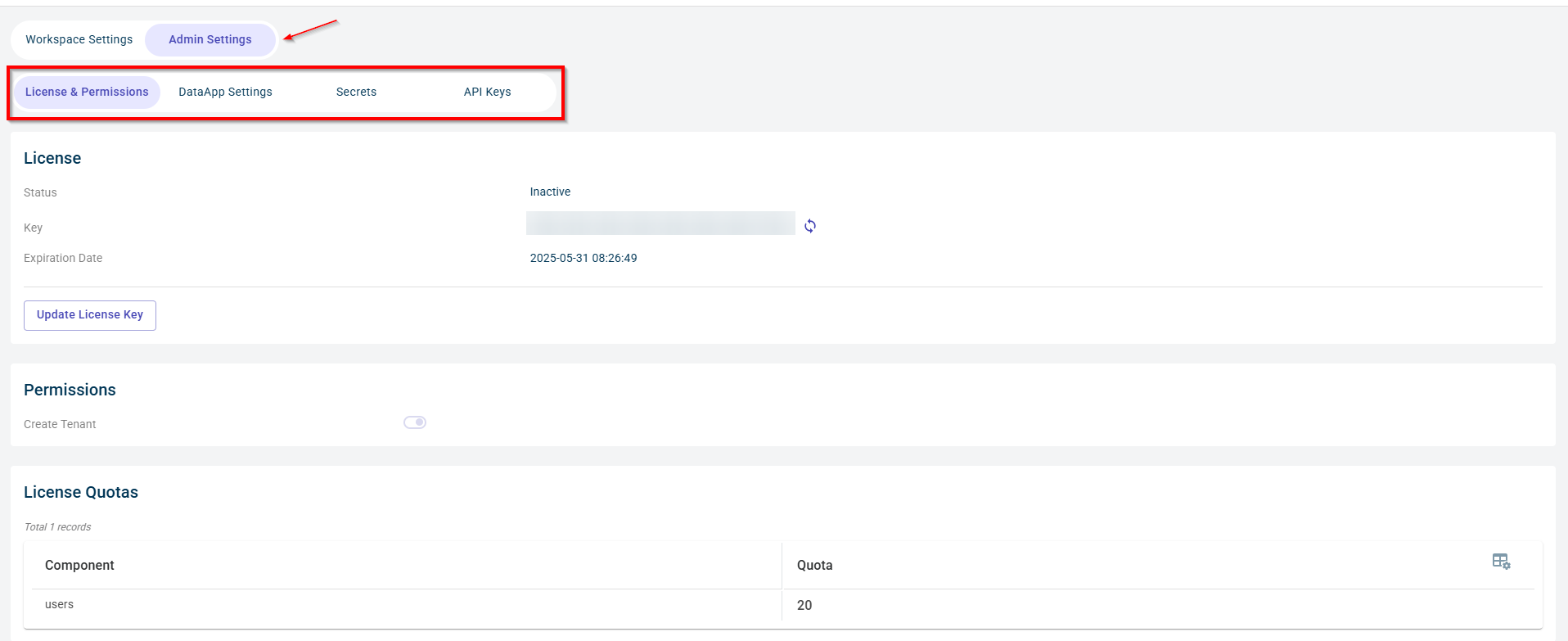Open the Secrets tab
Screen dimensions: 1568x641
pyautogui.click(x=356, y=92)
